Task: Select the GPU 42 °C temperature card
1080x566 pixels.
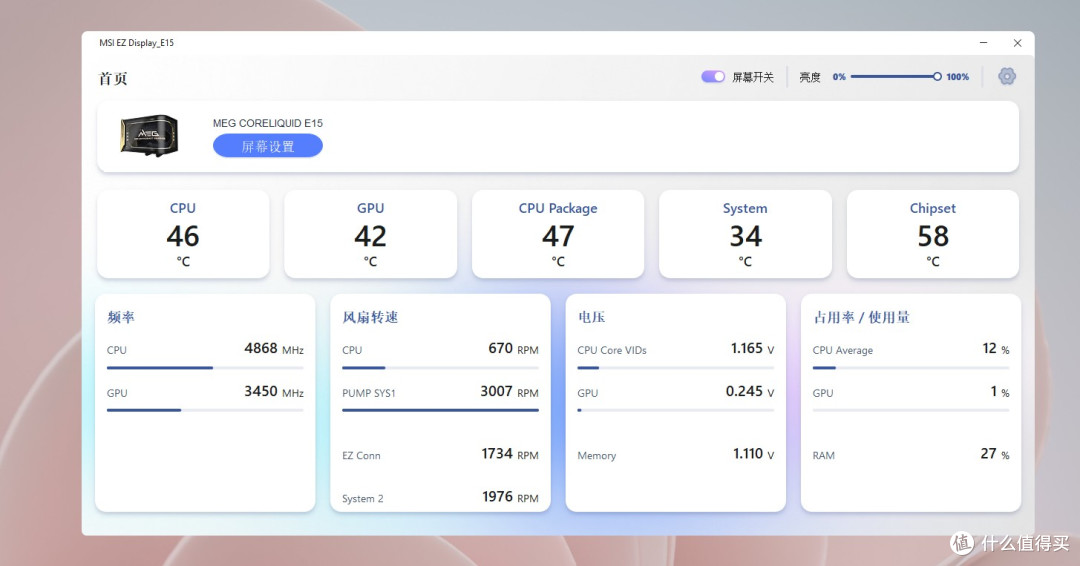Action: pos(371,234)
